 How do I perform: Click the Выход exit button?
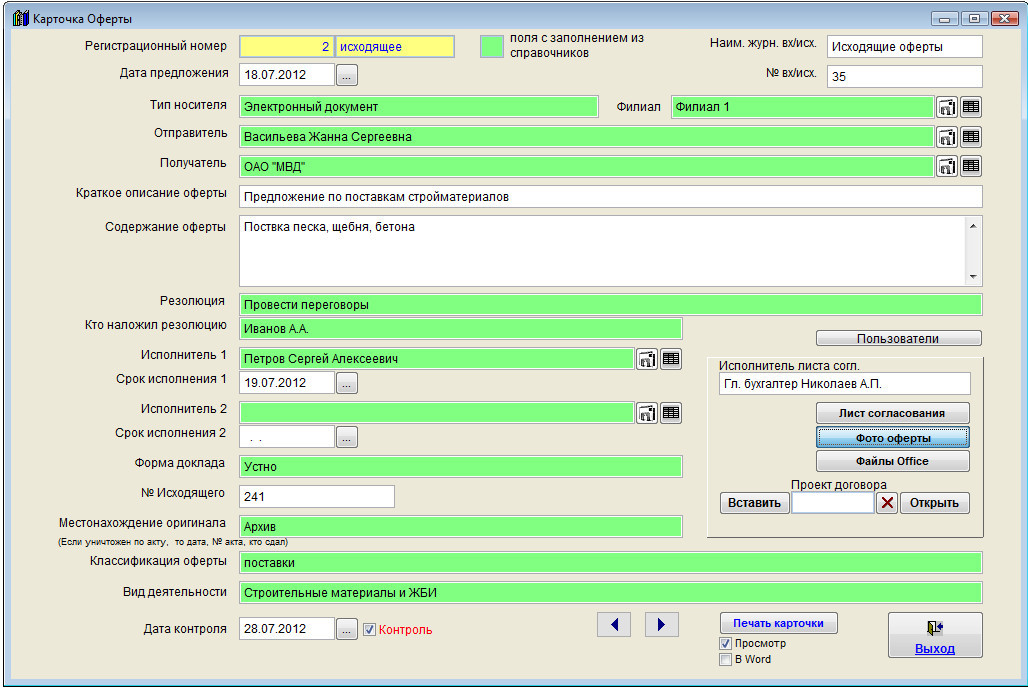point(934,636)
